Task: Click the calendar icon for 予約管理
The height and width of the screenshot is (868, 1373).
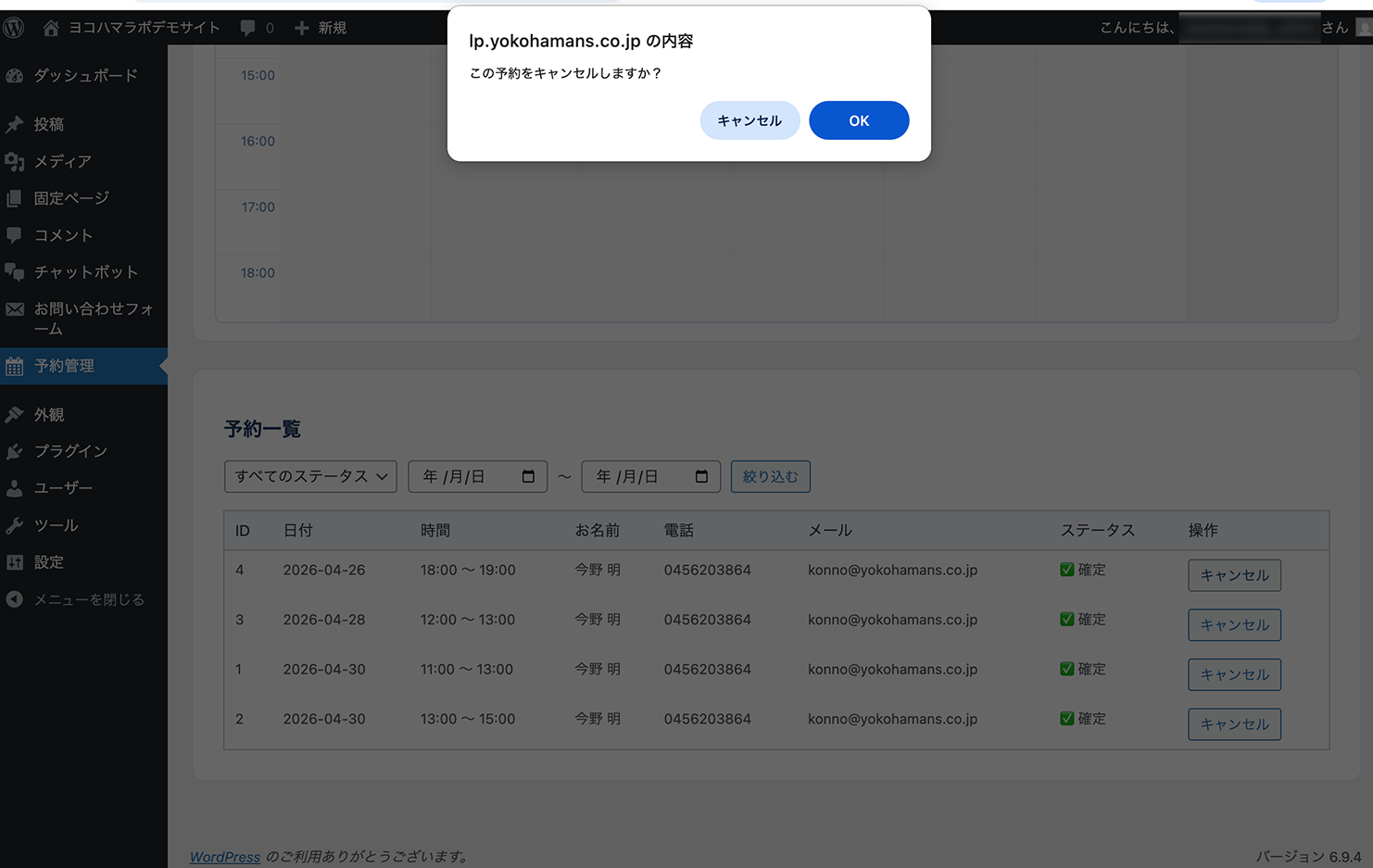Action: [x=15, y=367]
